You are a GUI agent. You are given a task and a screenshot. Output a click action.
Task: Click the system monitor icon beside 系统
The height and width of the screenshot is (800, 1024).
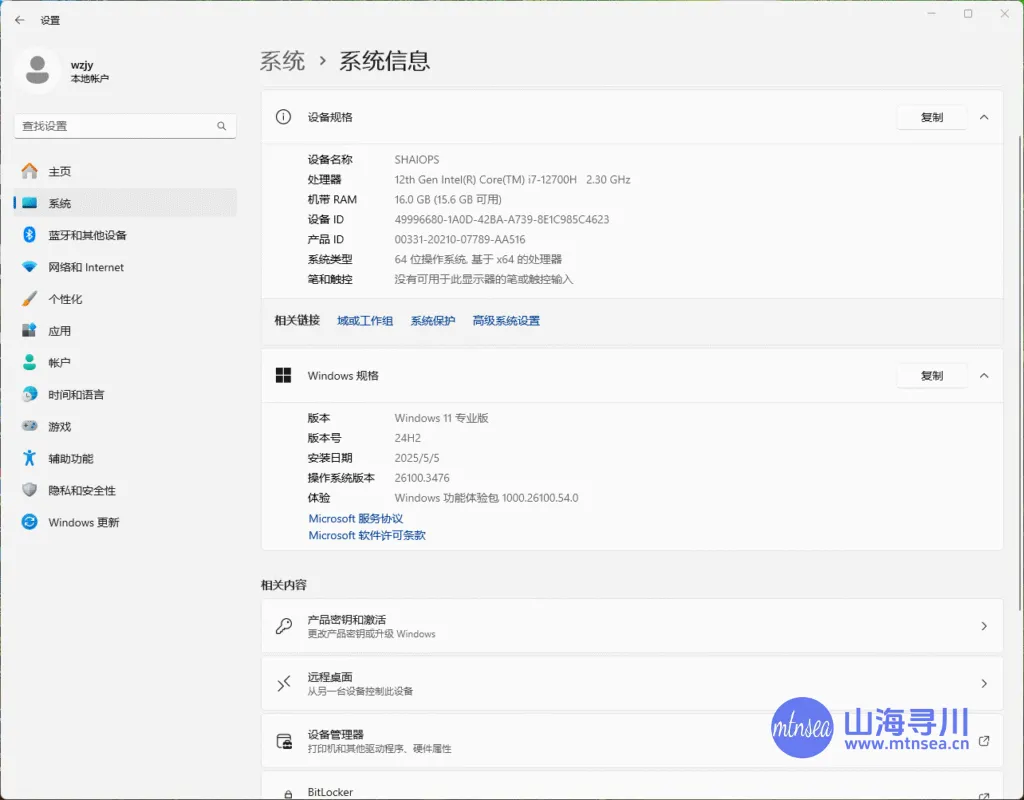point(29,203)
